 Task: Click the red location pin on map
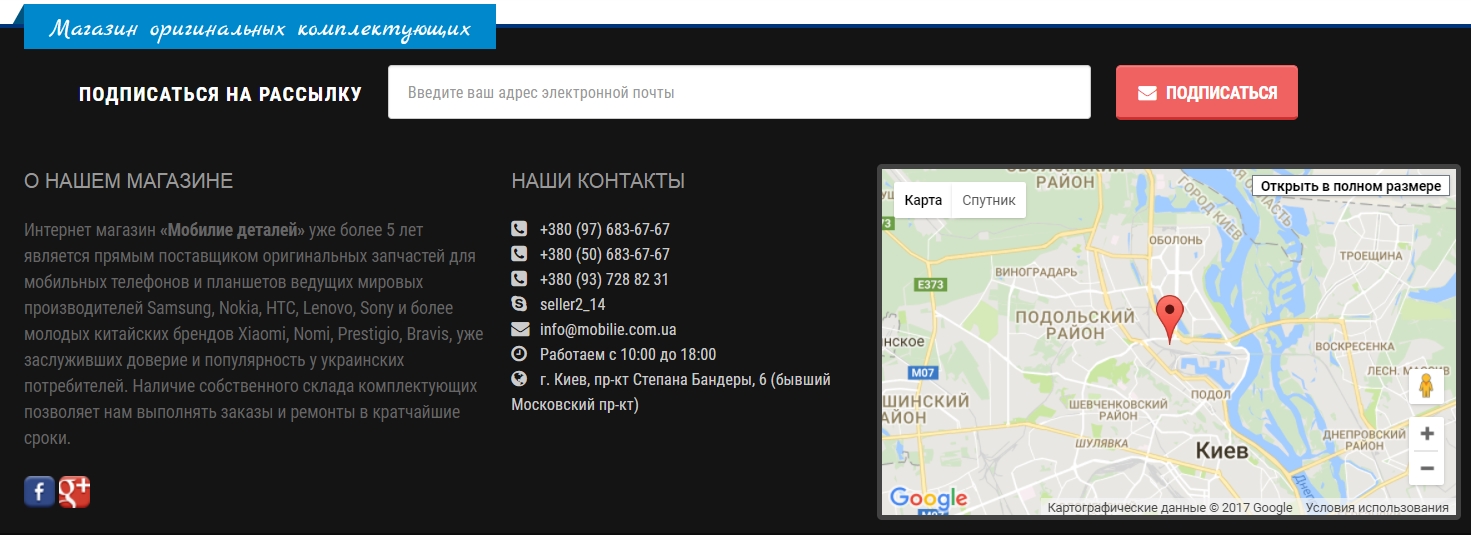pyautogui.click(x=1169, y=316)
